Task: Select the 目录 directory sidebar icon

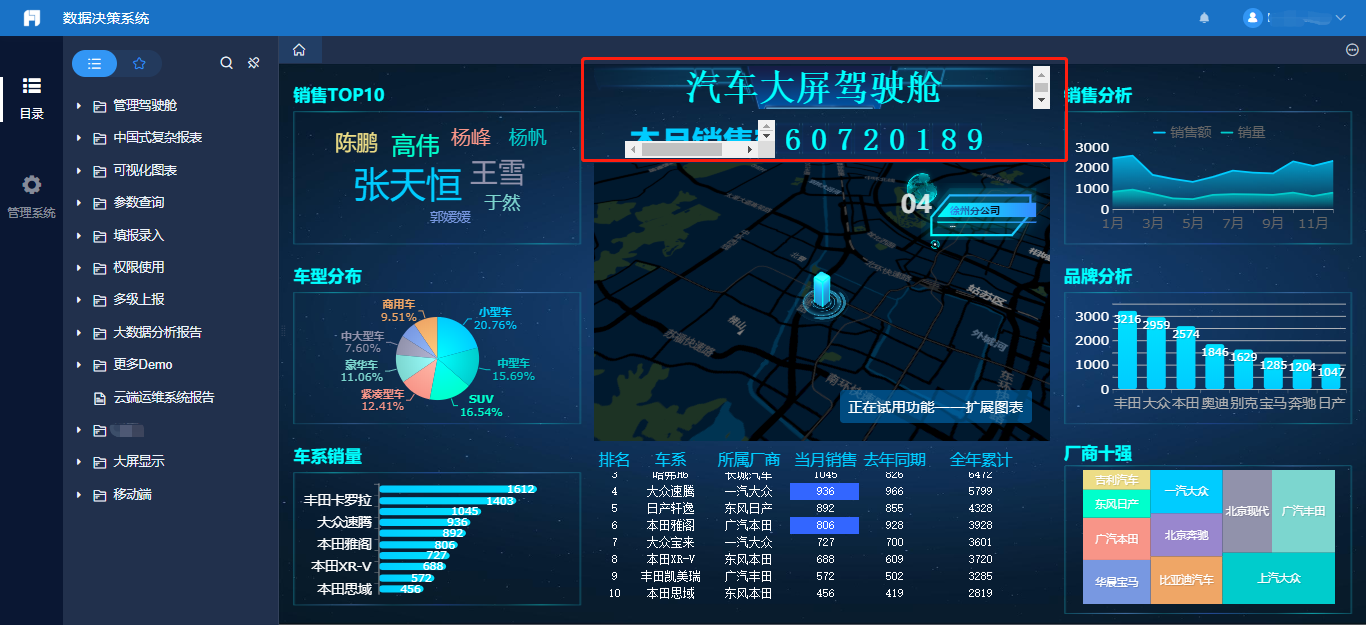Action: tap(32, 97)
